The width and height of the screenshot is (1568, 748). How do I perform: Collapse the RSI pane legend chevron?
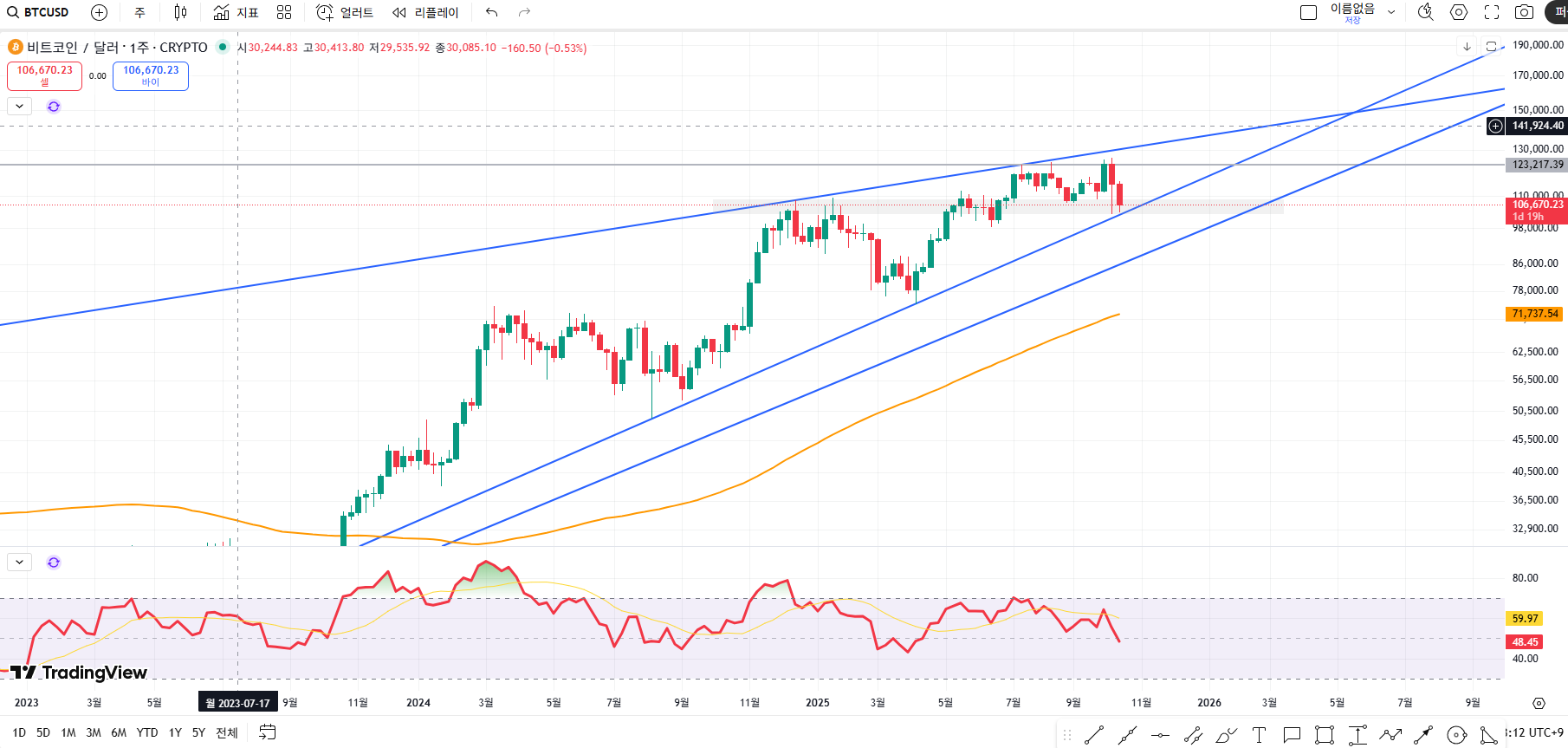[19, 563]
